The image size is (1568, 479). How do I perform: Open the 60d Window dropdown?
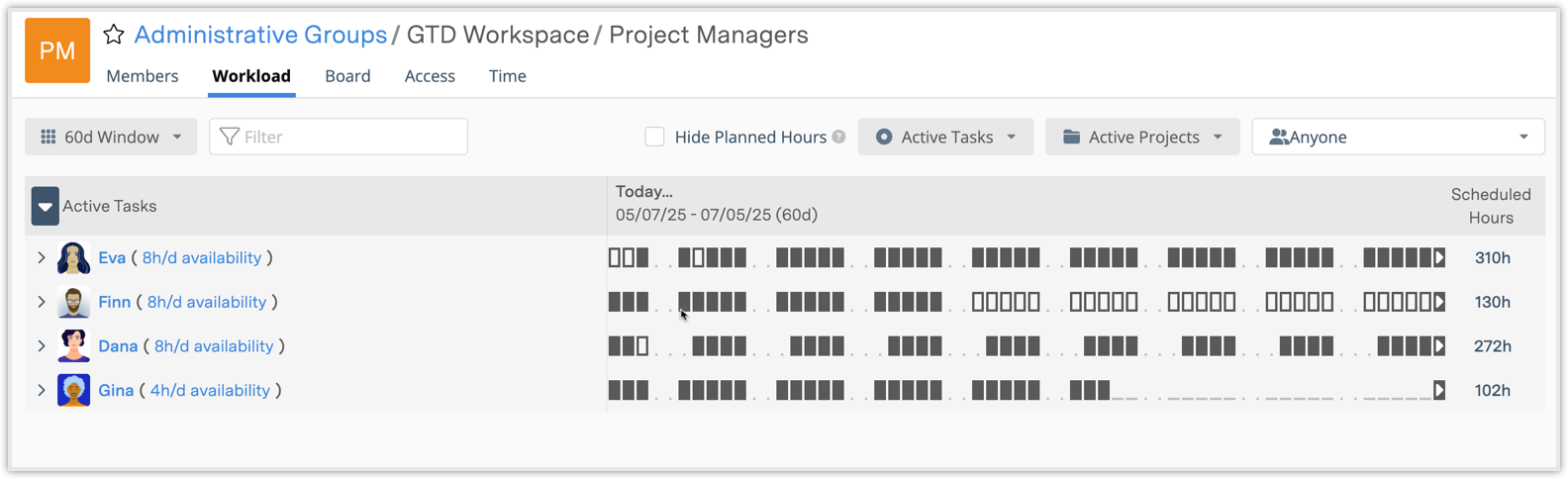(x=111, y=137)
